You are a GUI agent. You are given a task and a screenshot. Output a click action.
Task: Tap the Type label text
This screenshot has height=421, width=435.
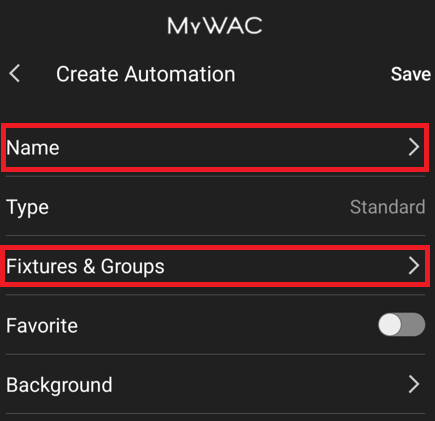28,208
